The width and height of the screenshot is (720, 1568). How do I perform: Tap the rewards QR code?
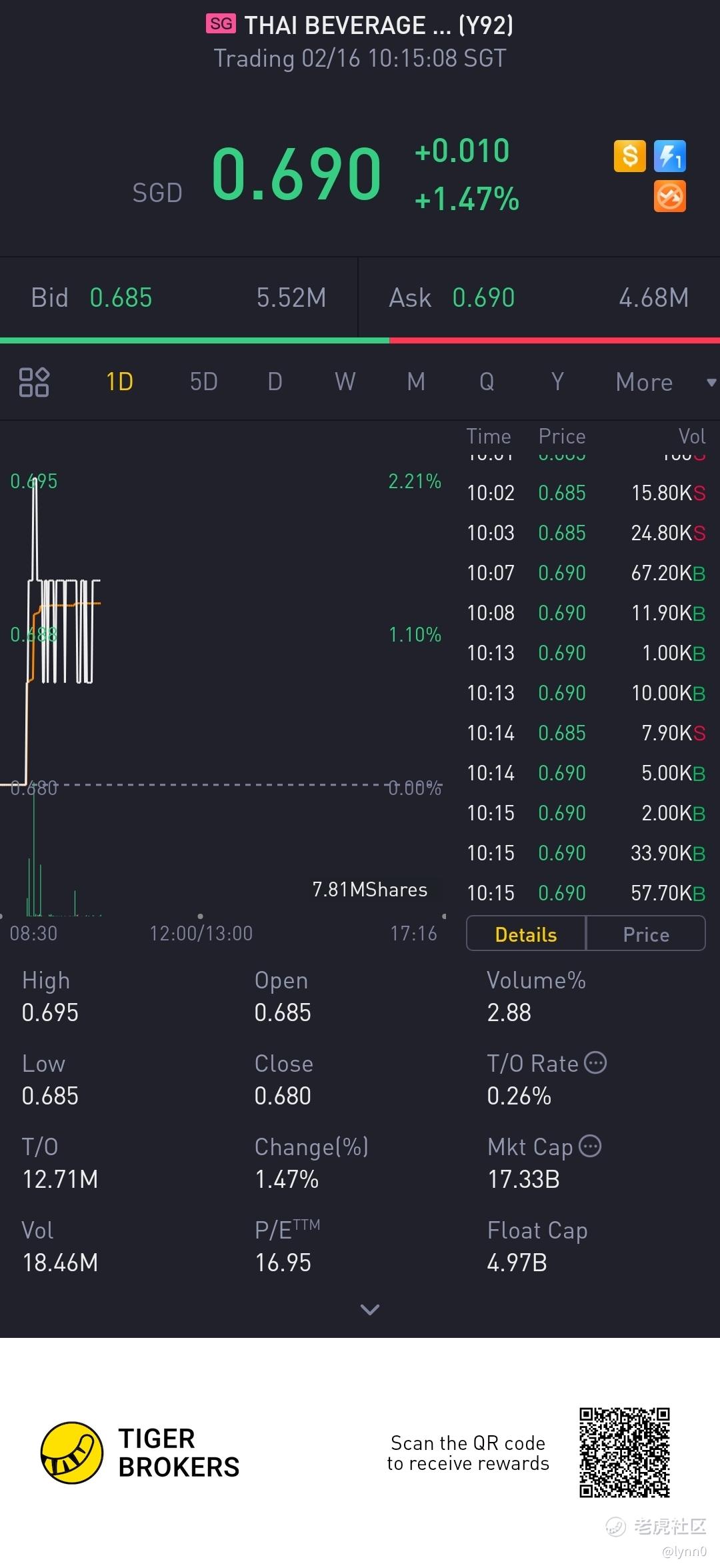625,1453
